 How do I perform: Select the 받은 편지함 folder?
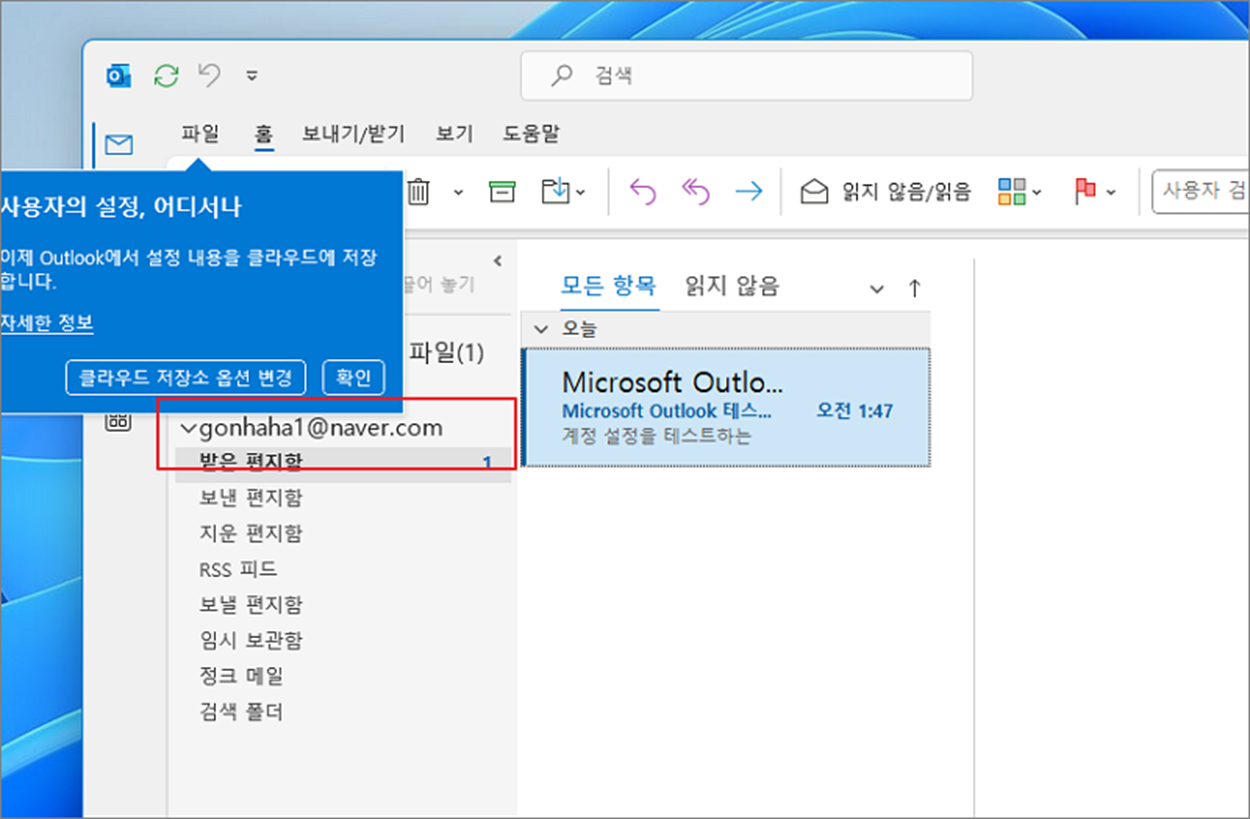[343, 462]
